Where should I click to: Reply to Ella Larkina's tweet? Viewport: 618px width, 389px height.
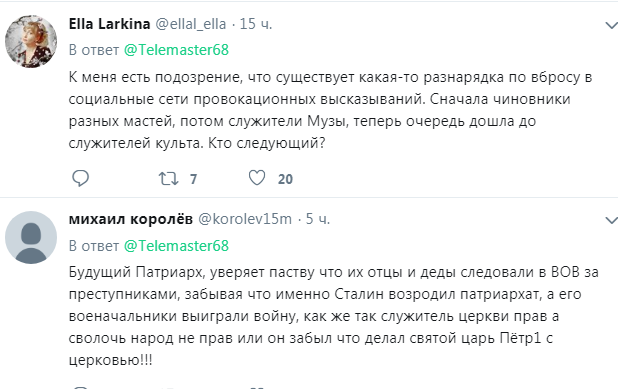click(80, 179)
